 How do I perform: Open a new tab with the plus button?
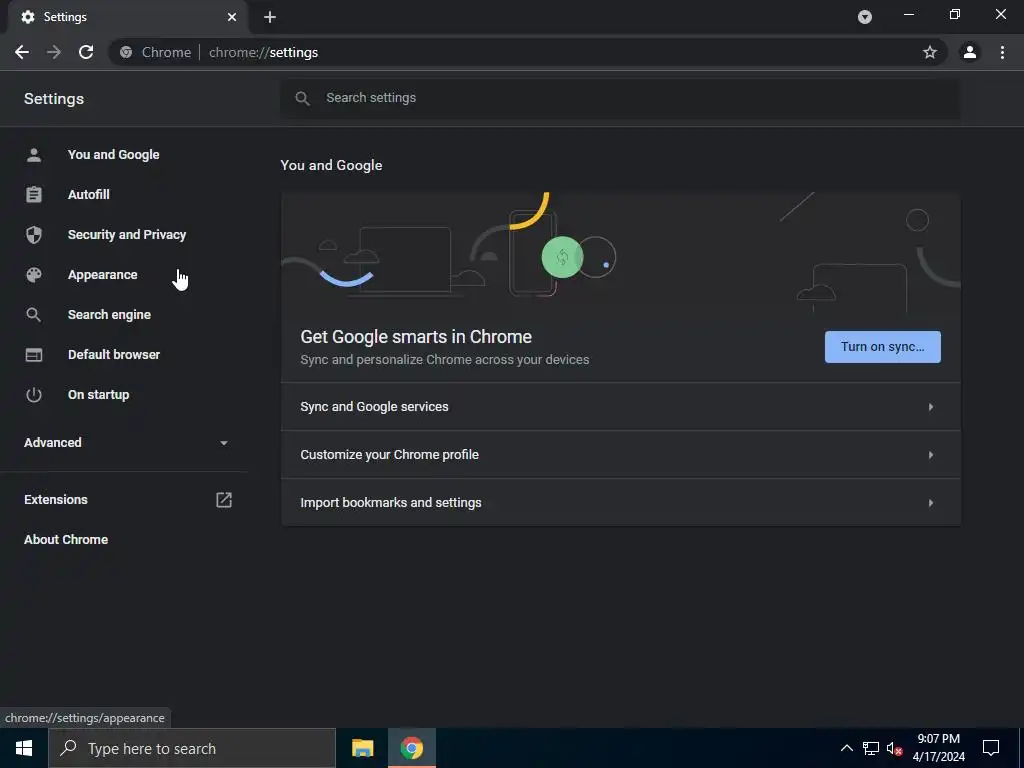270,17
